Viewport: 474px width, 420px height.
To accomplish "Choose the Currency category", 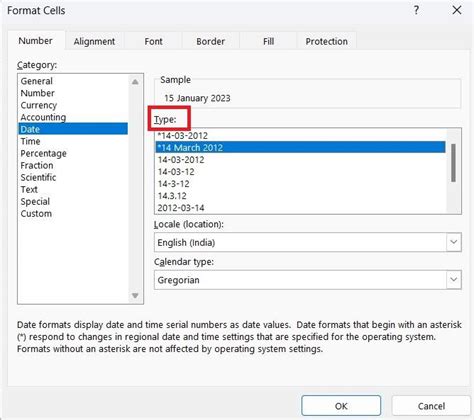I will 73,105.
